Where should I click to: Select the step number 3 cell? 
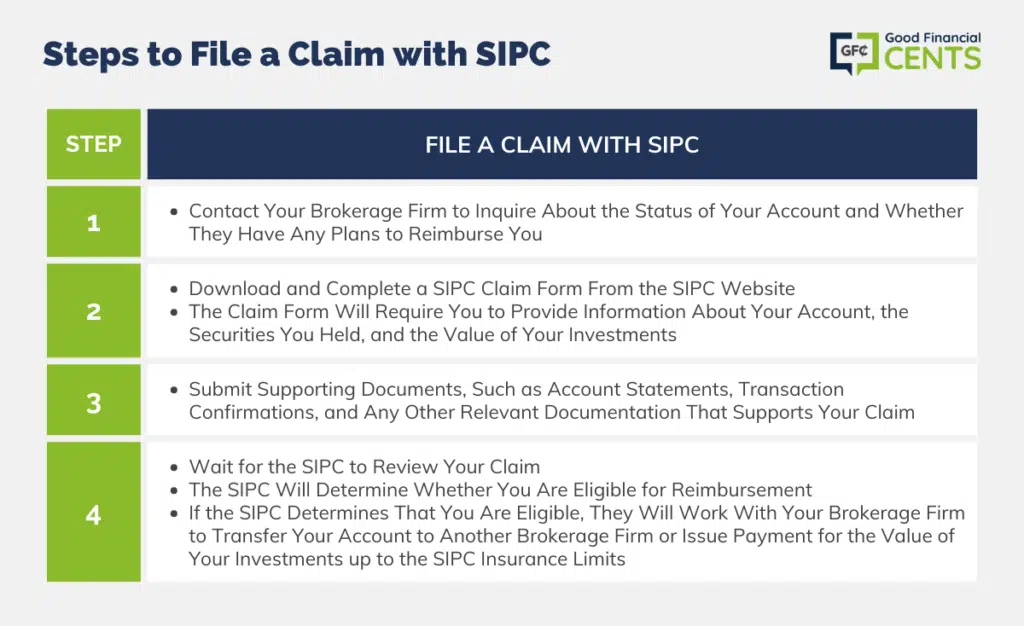(x=93, y=400)
